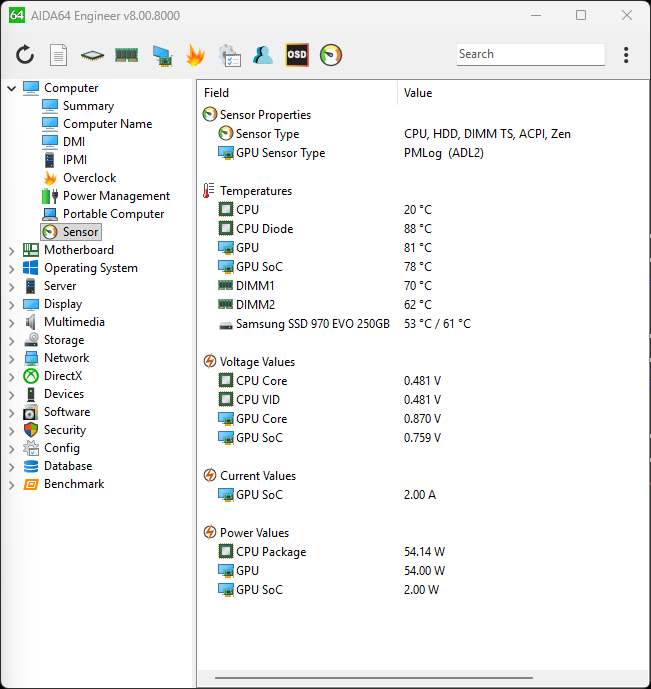The height and width of the screenshot is (689, 651).
Task: Select the GPU Sensor Type row
Action: [x=423, y=153]
